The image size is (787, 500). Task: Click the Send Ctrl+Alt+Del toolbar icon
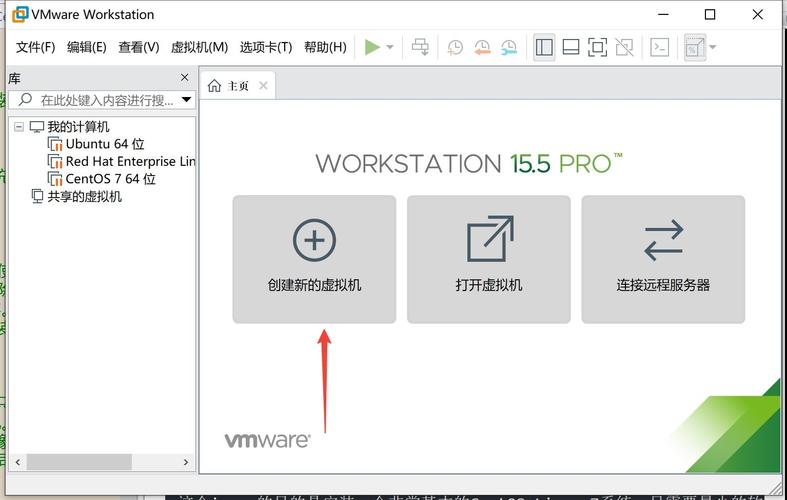click(420, 47)
